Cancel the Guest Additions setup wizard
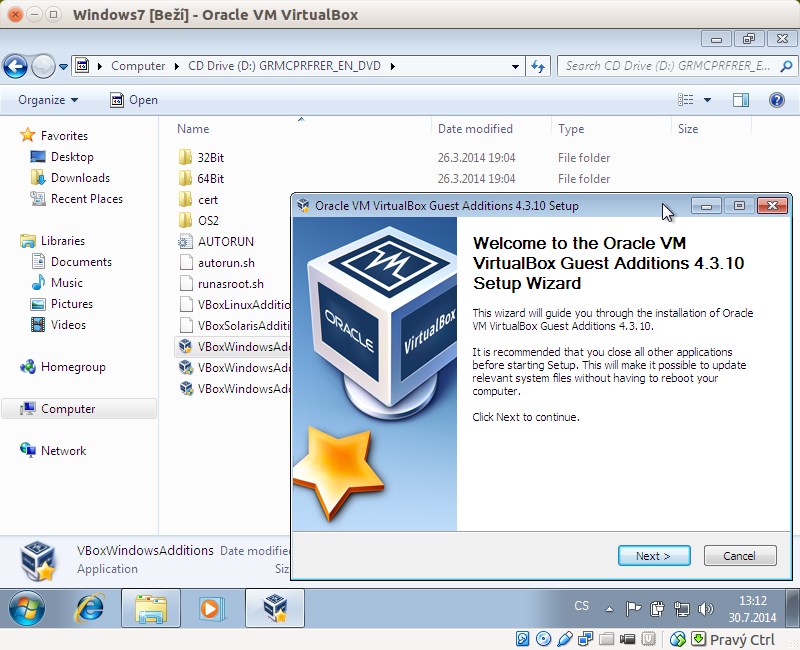The height and width of the screenshot is (650, 800). [740, 555]
